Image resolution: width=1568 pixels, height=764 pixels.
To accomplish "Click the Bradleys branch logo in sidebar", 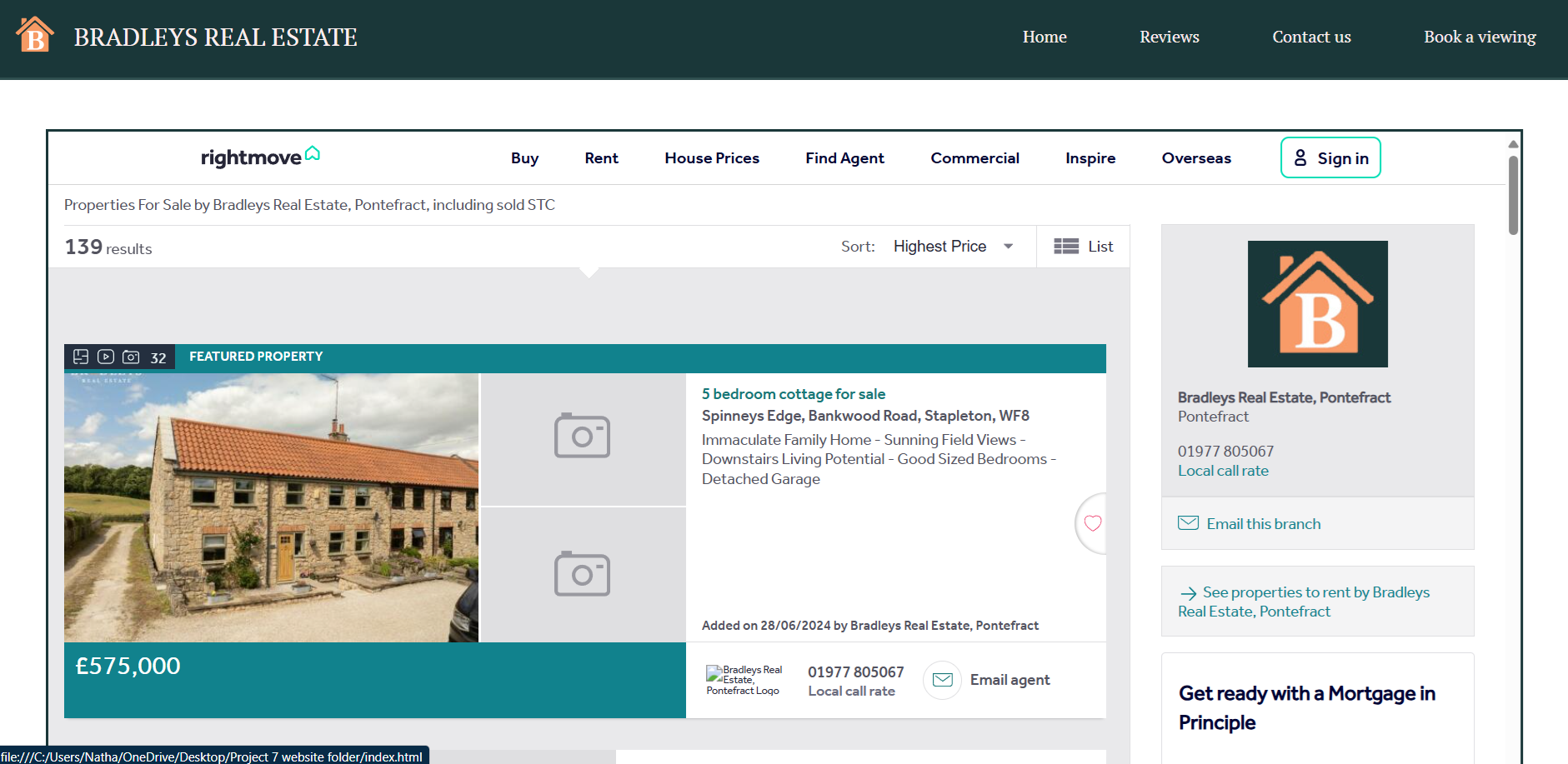I will click(1317, 304).
